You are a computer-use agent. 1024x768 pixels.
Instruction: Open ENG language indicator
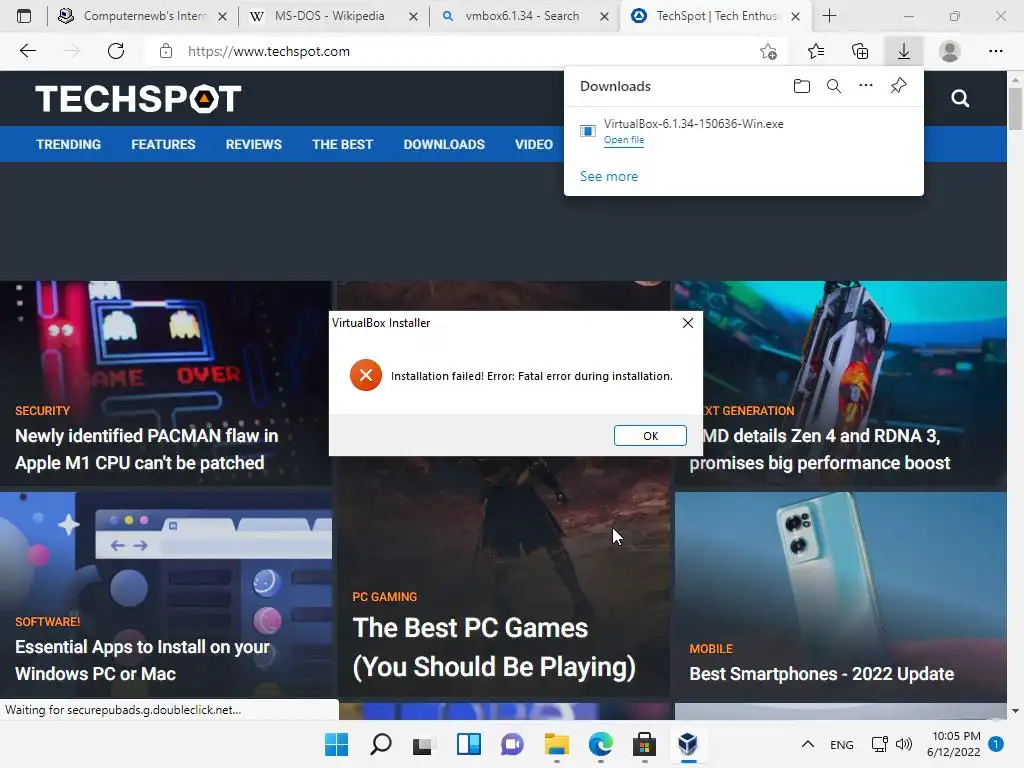point(841,744)
